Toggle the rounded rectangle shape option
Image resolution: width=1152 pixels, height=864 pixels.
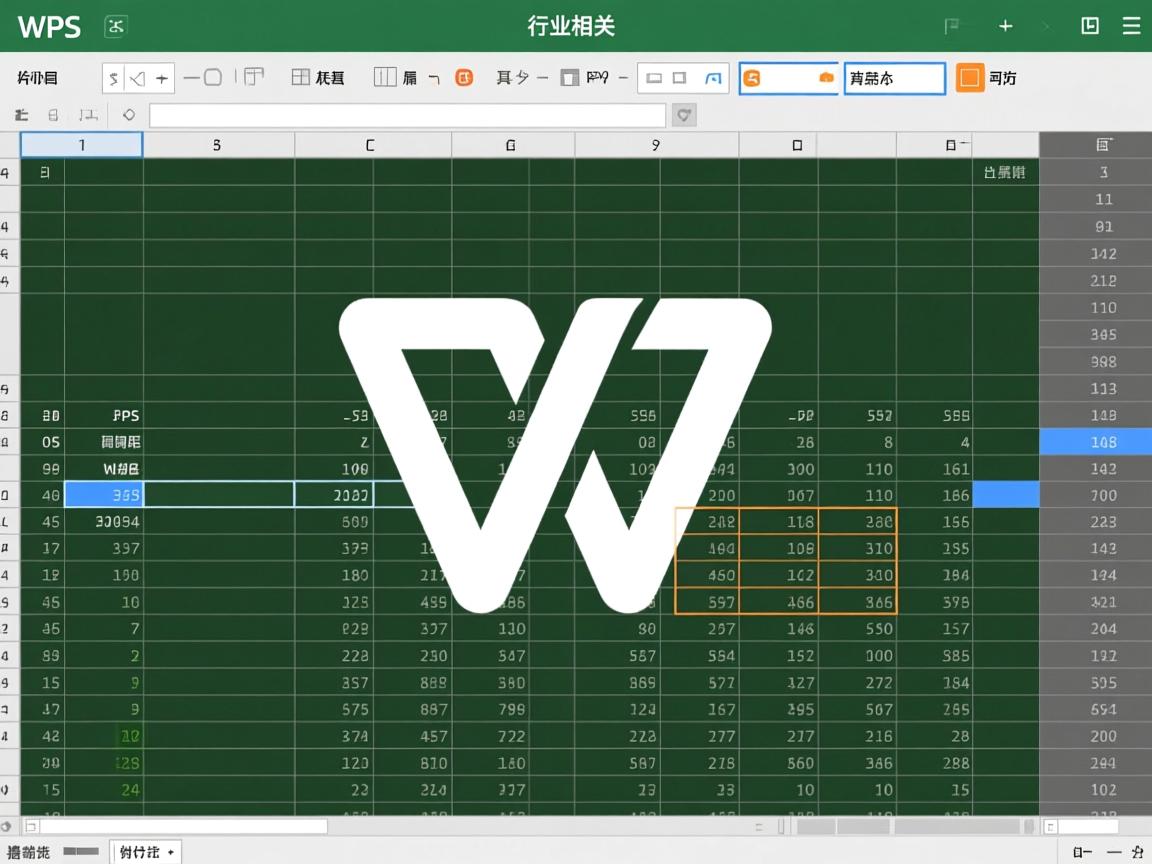211,77
